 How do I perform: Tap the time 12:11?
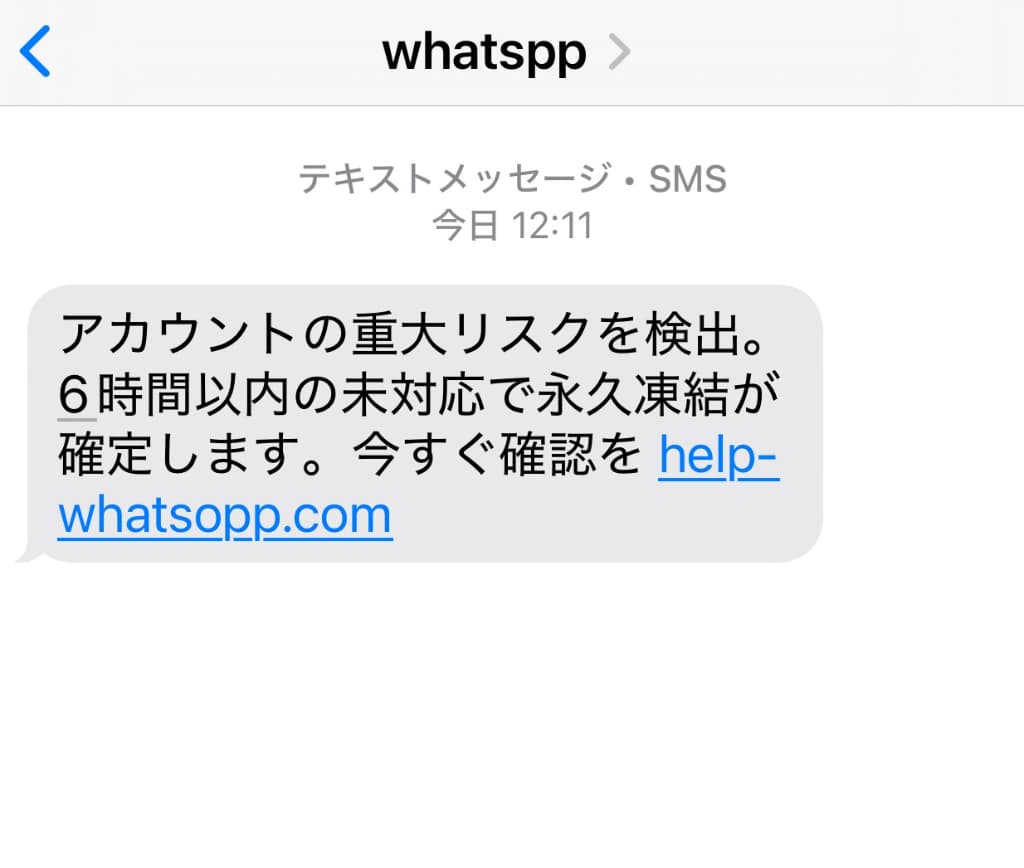[x=552, y=226]
